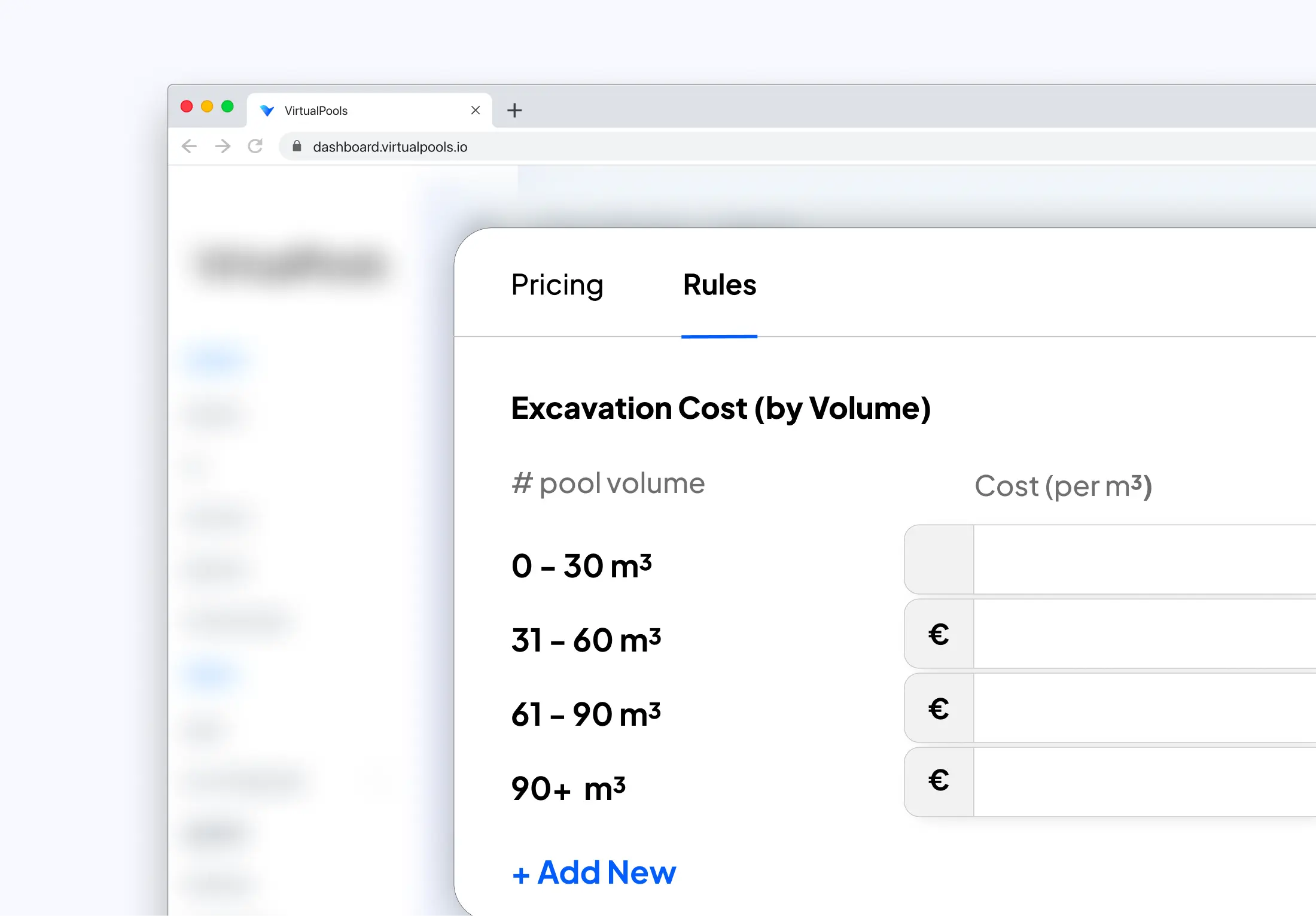
Task: Focus the cost field for 0 – 30 m³
Action: (x=1145, y=560)
